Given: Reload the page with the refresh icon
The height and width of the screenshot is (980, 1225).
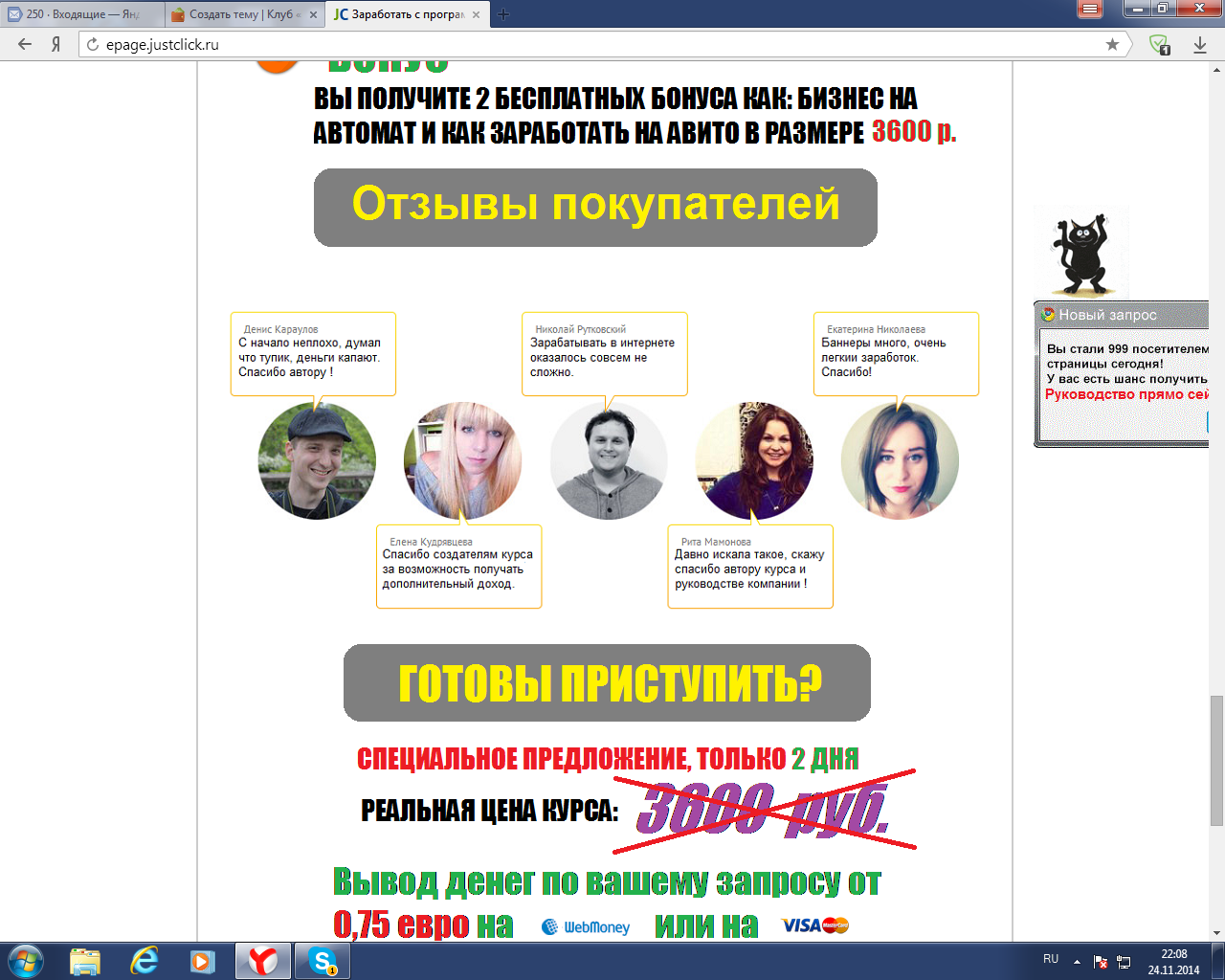Looking at the screenshot, I should 93,44.
